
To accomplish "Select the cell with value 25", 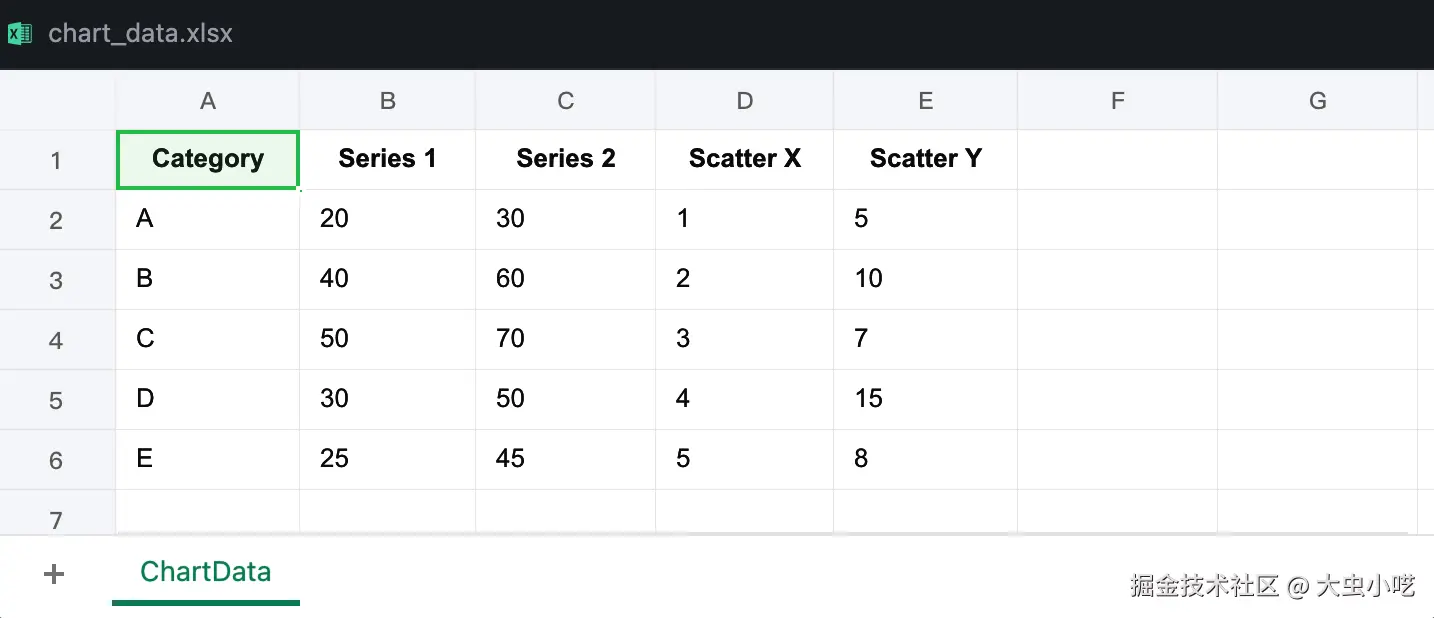I will pos(387,459).
